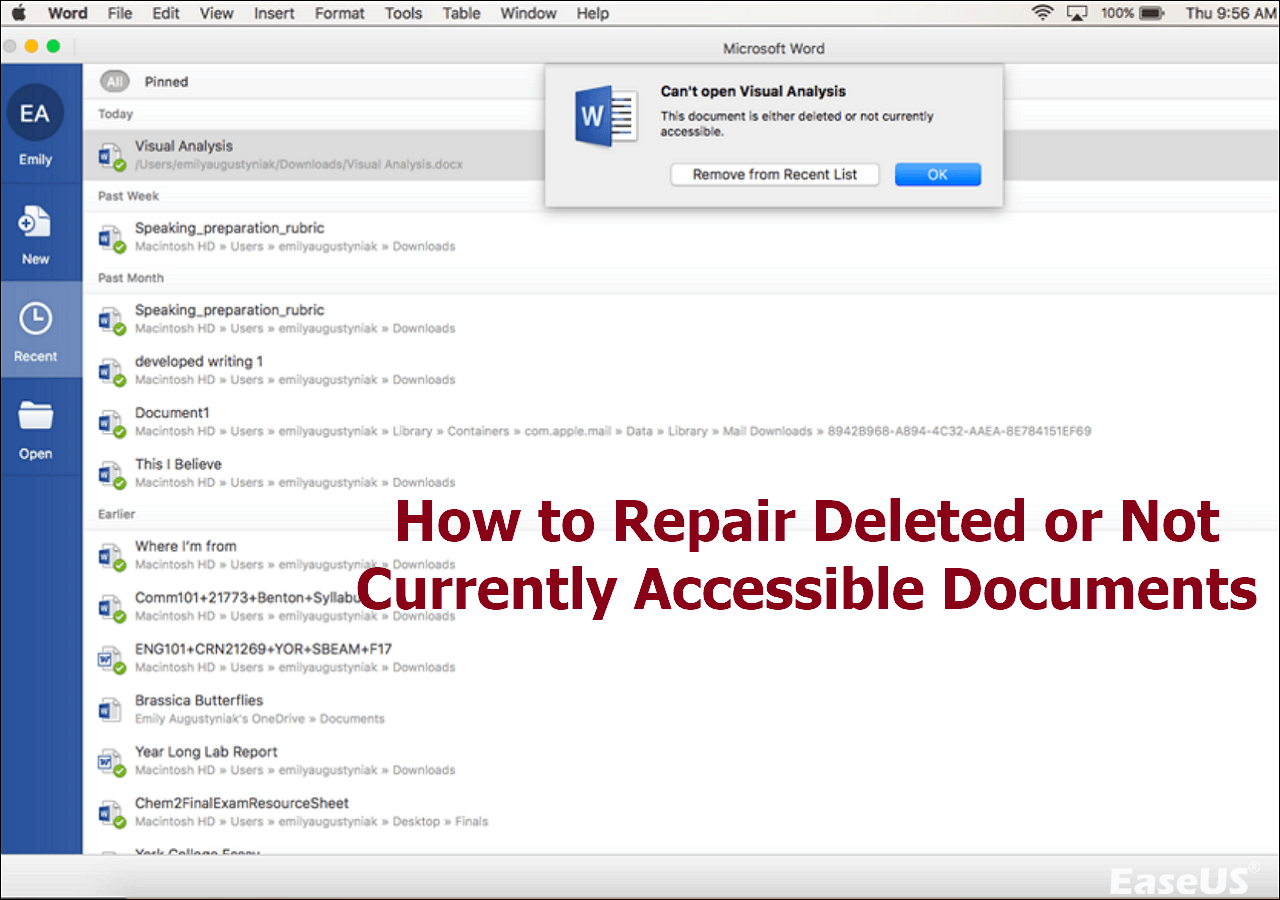The height and width of the screenshot is (900, 1280).
Task: Click the Past Month section header
Action: click(131, 278)
